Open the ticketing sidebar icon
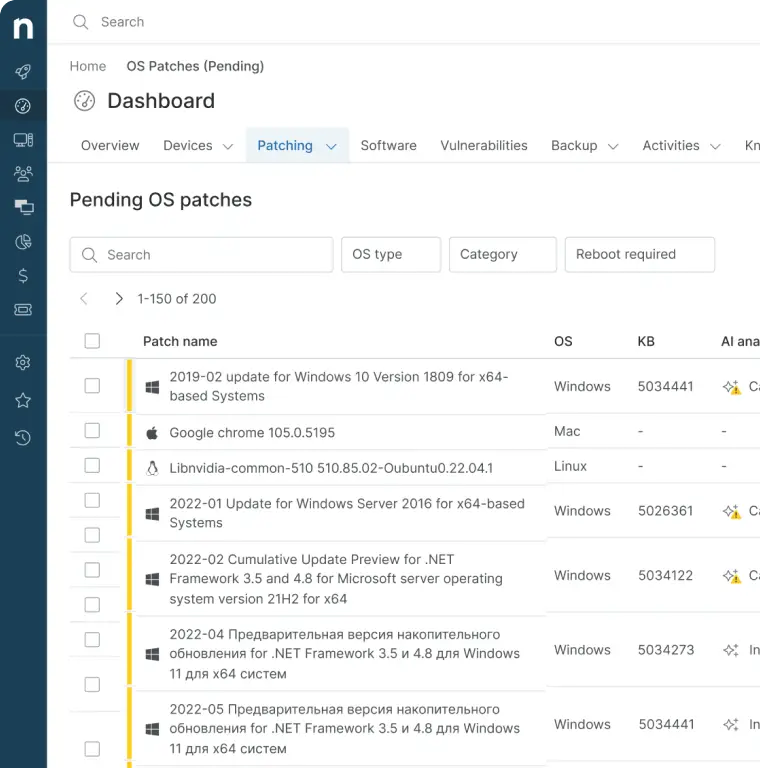760x768 pixels. click(23, 310)
